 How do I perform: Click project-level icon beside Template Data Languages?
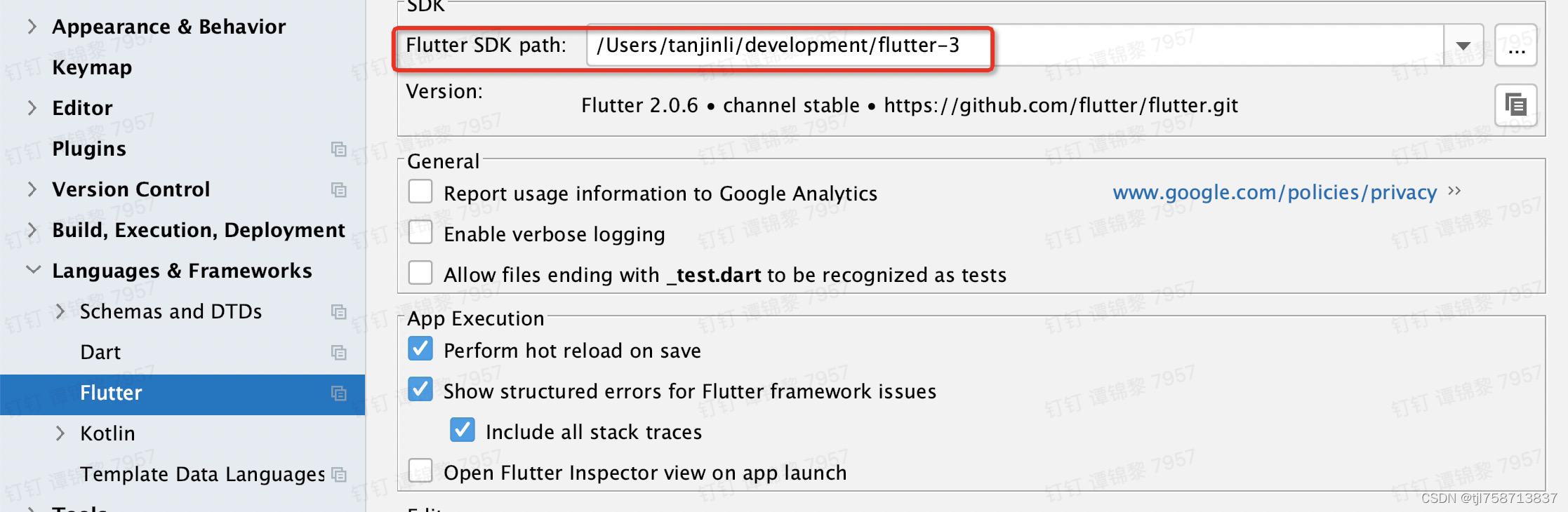(338, 474)
